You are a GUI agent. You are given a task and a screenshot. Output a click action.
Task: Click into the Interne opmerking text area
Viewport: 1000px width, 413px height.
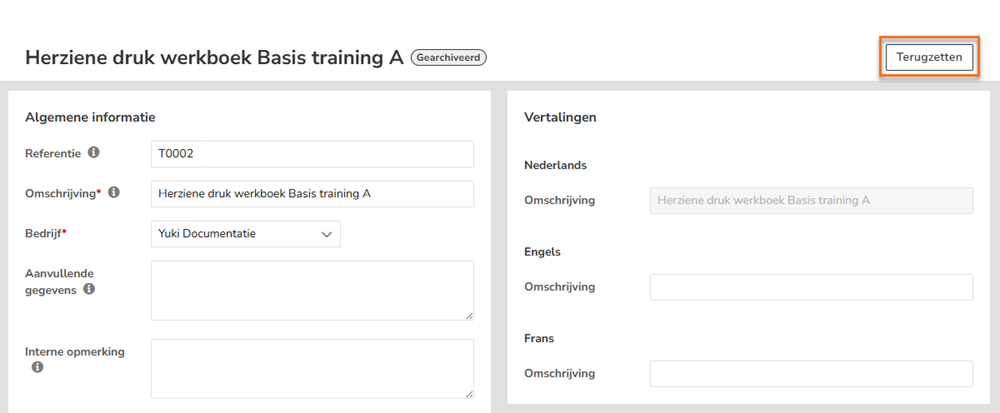pos(312,368)
